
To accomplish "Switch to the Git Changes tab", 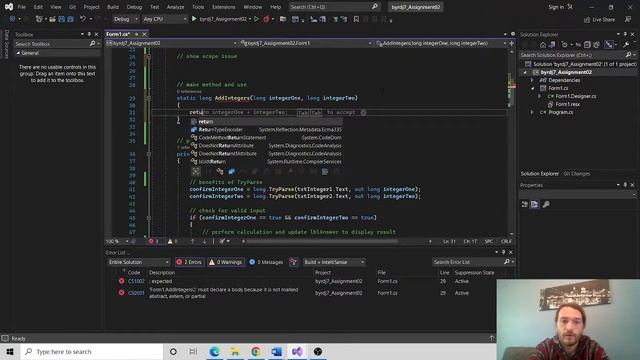I will tap(576, 173).
